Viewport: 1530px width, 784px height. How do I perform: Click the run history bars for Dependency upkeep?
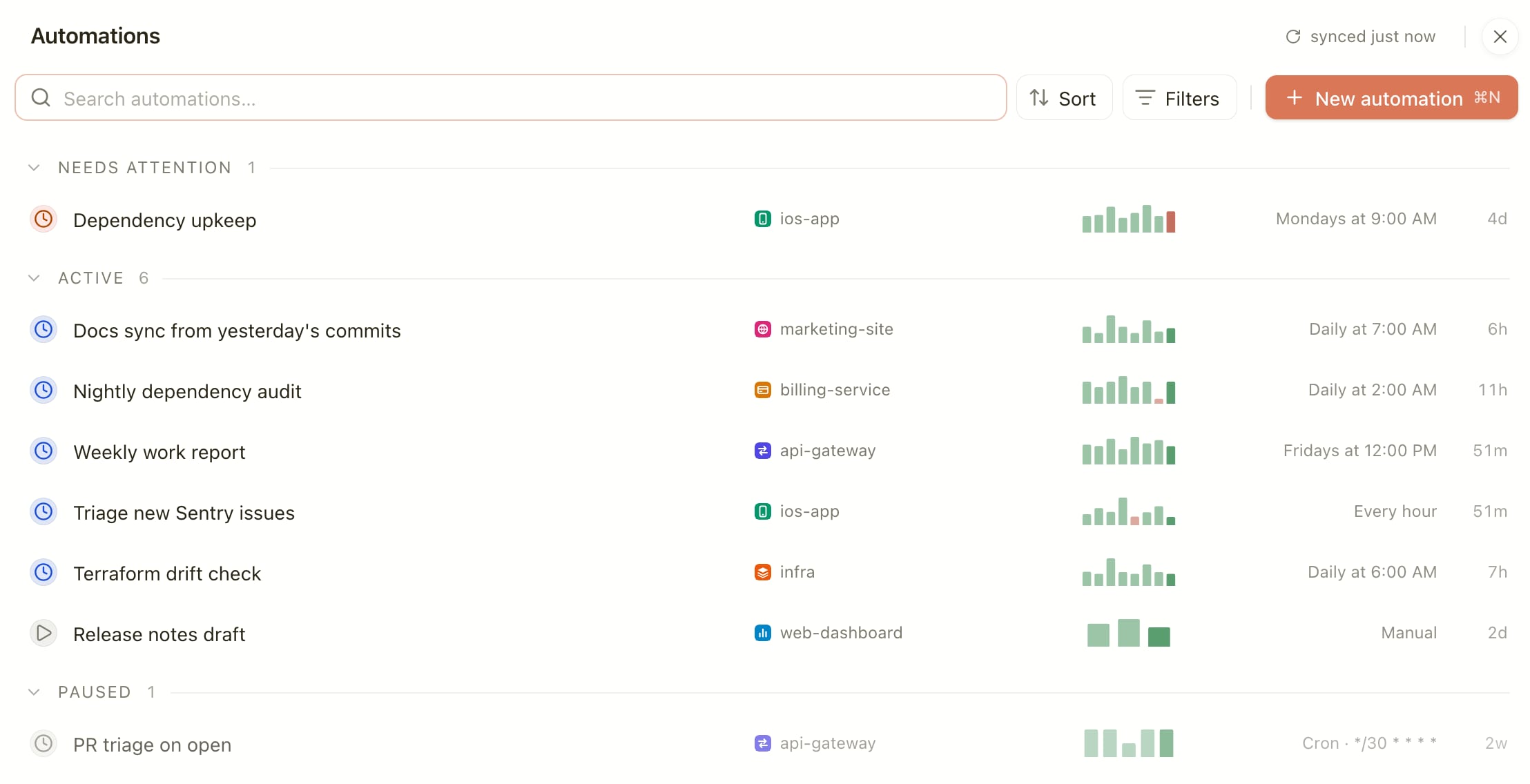(1129, 219)
